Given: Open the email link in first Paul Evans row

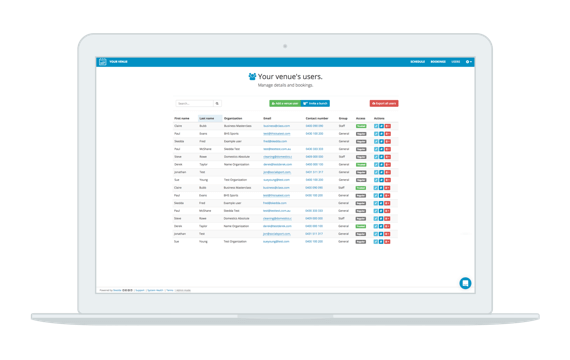Looking at the screenshot, I should tap(277, 134).
